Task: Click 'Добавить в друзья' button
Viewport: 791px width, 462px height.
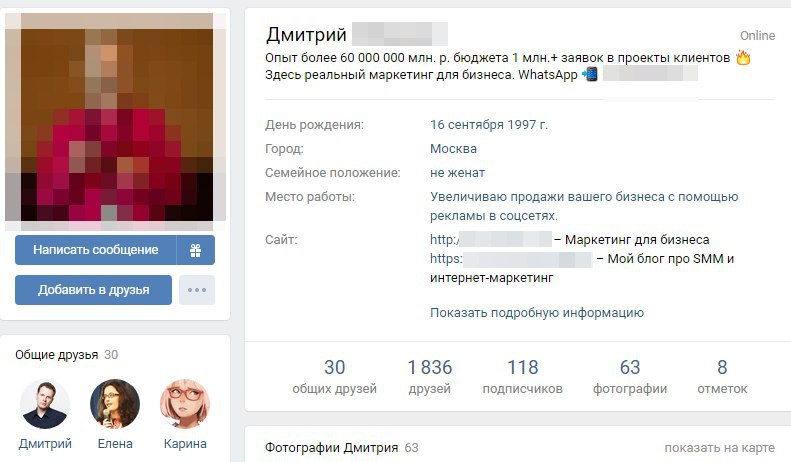Action: click(x=93, y=290)
